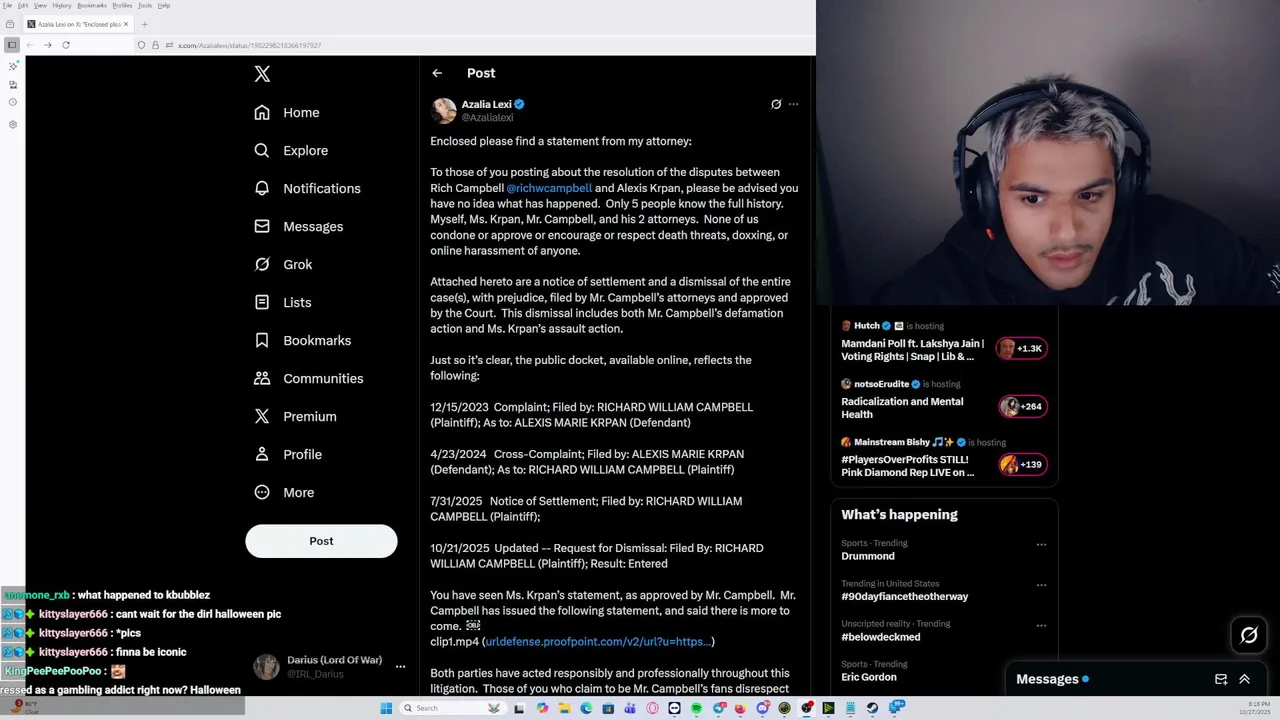This screenshot has width=1280, height=720.
Task: Open the #PlayersOverProfits live space
Action: [x=907, y=466]
